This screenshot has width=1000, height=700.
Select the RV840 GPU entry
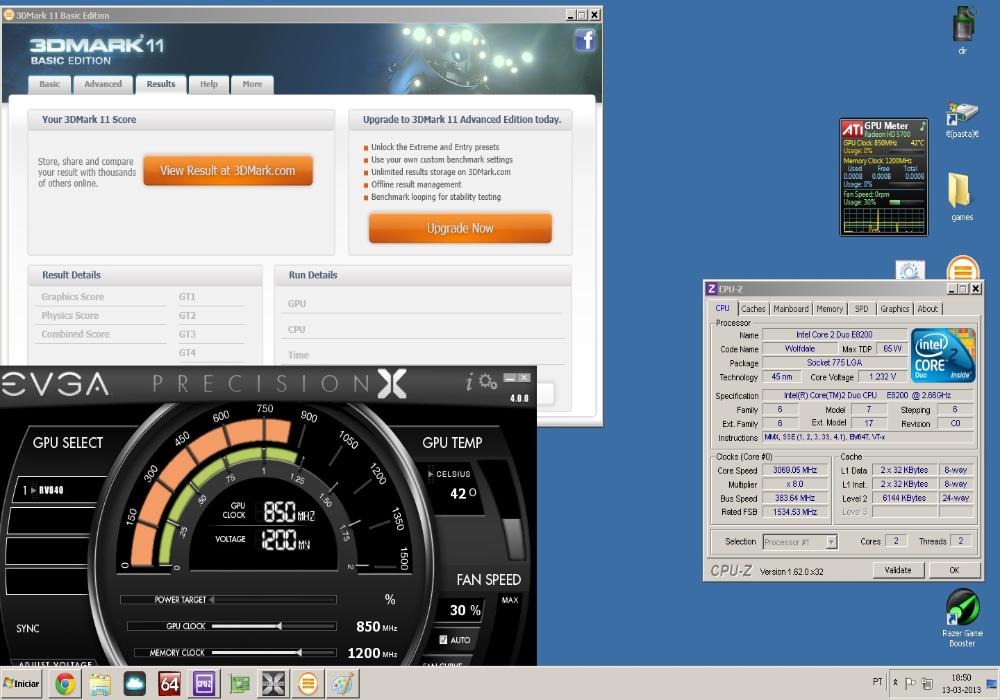[x=57, y=490]
